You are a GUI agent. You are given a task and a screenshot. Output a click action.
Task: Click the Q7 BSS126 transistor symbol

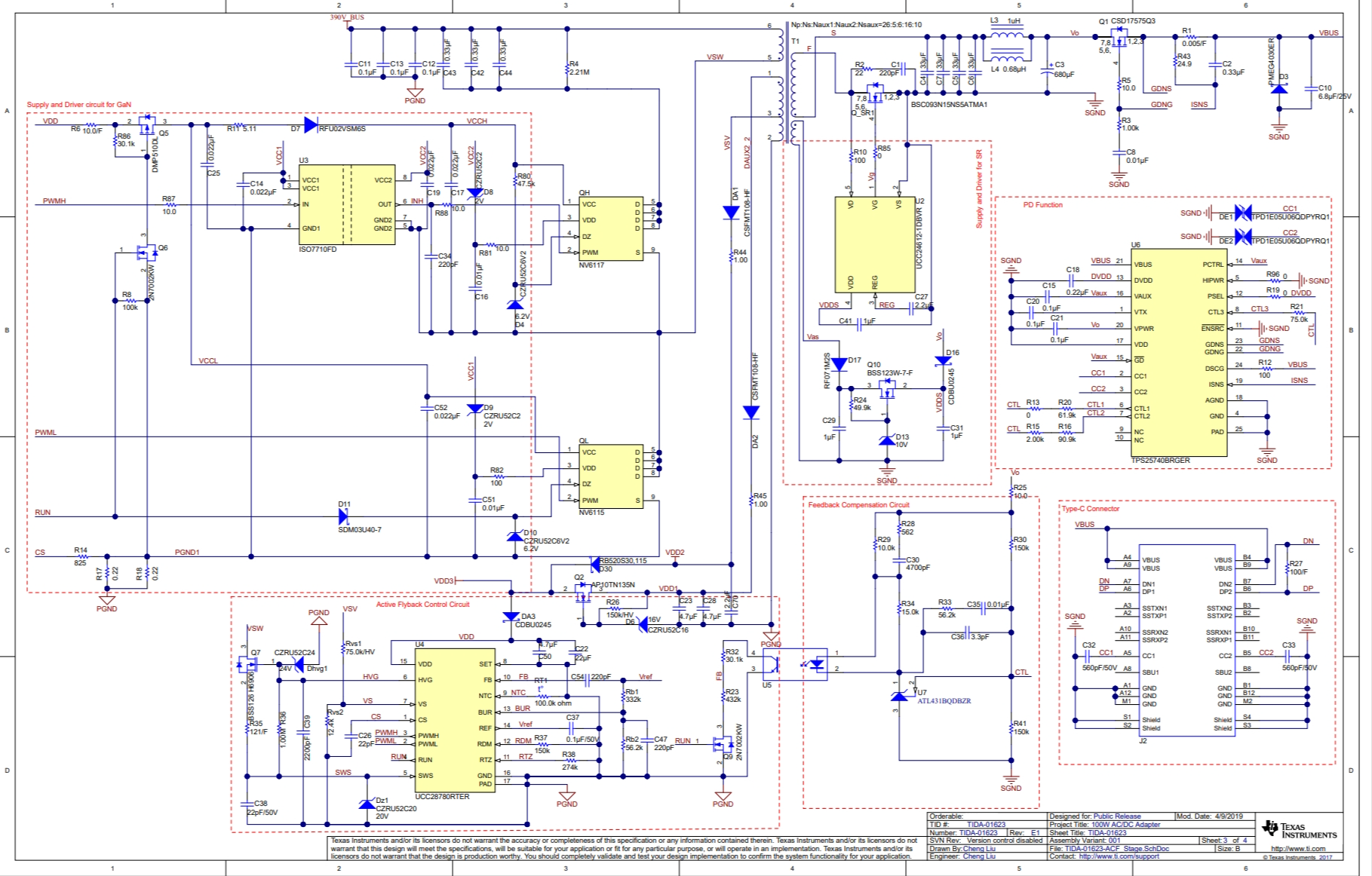tap(247, 663)
